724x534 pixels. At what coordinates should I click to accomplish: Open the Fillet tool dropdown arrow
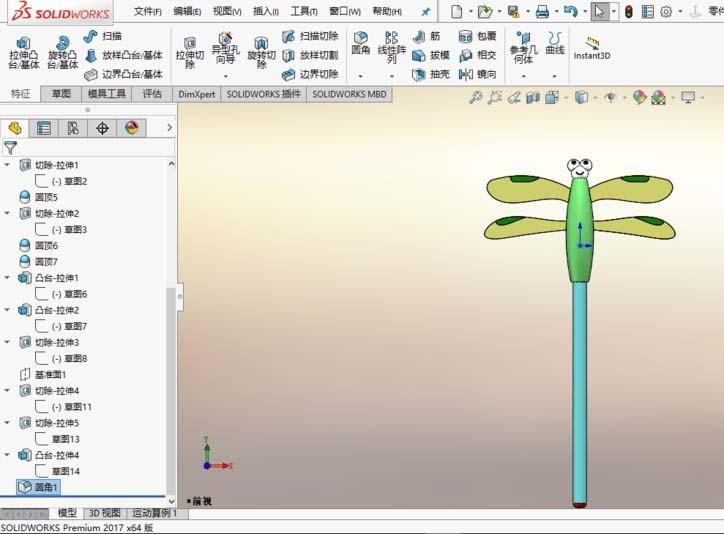[361, 76]
